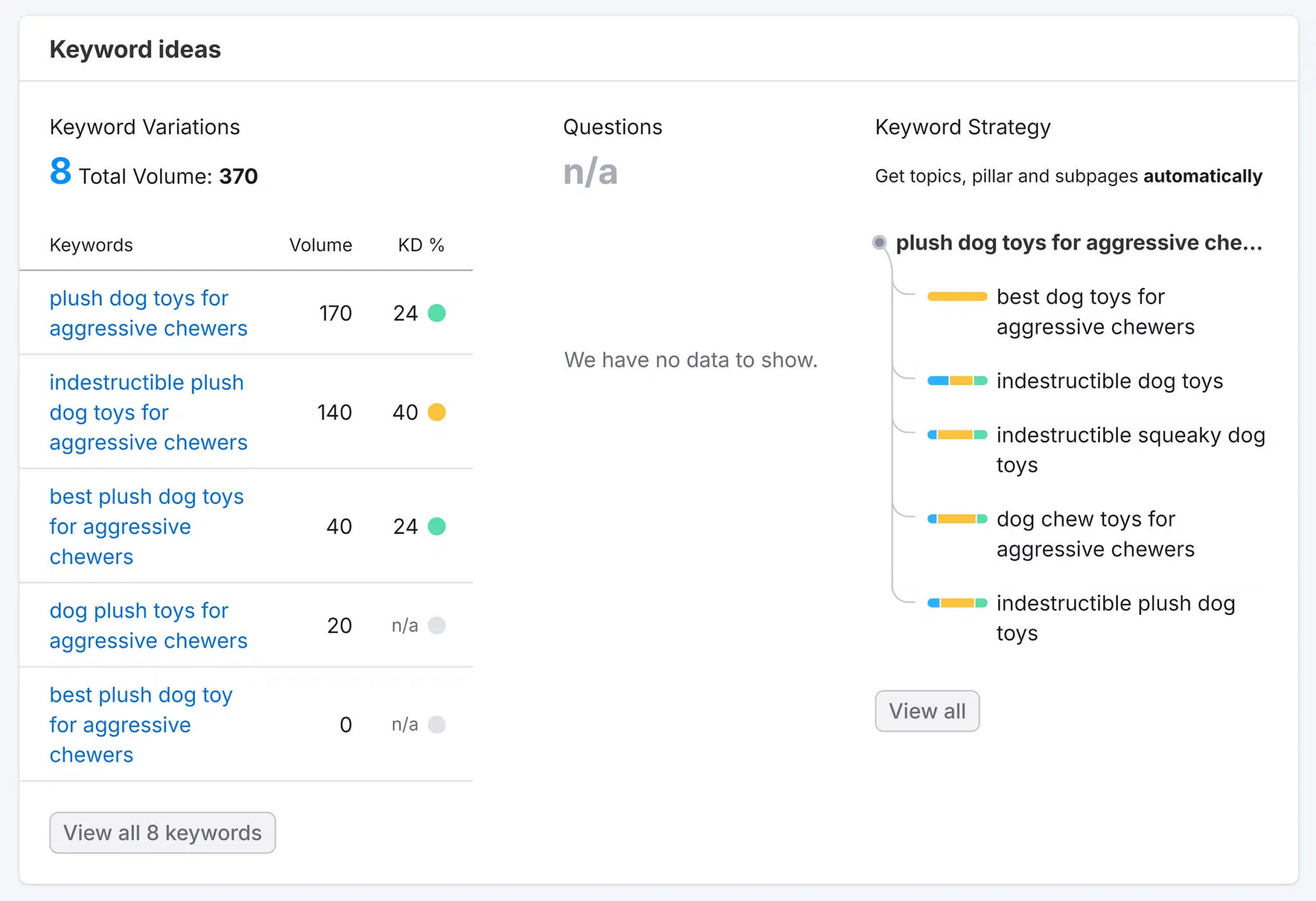
Task: Click the View all 8 keywords button
Action: click(x=162, y=832)
